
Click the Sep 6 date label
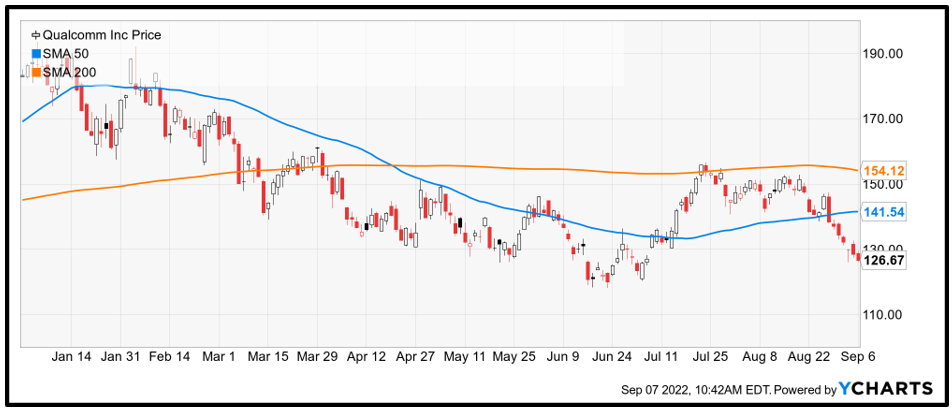(x=856, y=357)
